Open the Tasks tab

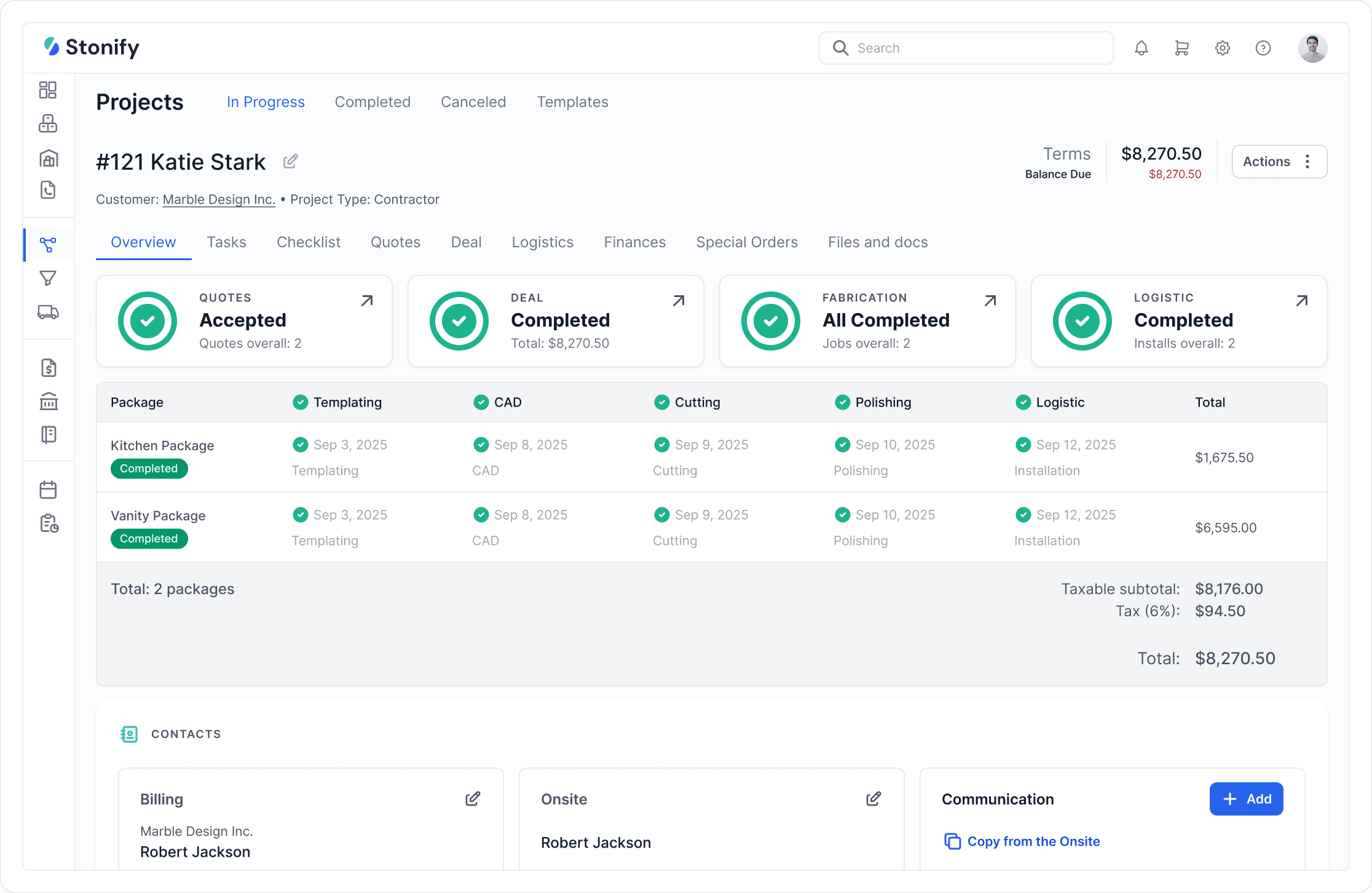tap(226, 242)
